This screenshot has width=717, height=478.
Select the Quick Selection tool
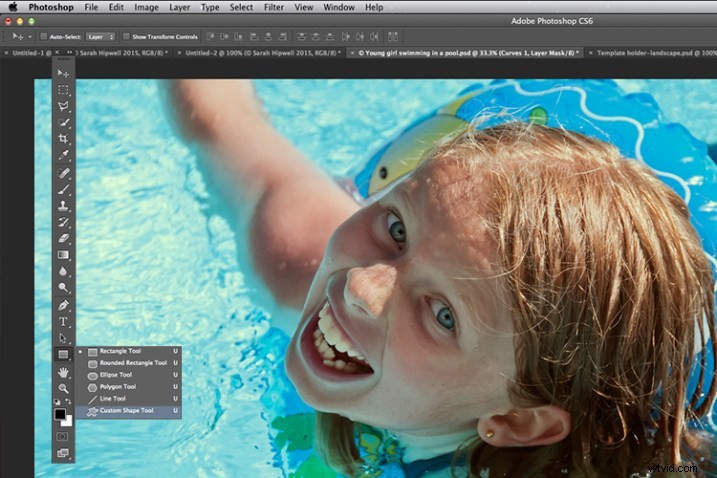[63, 123]
